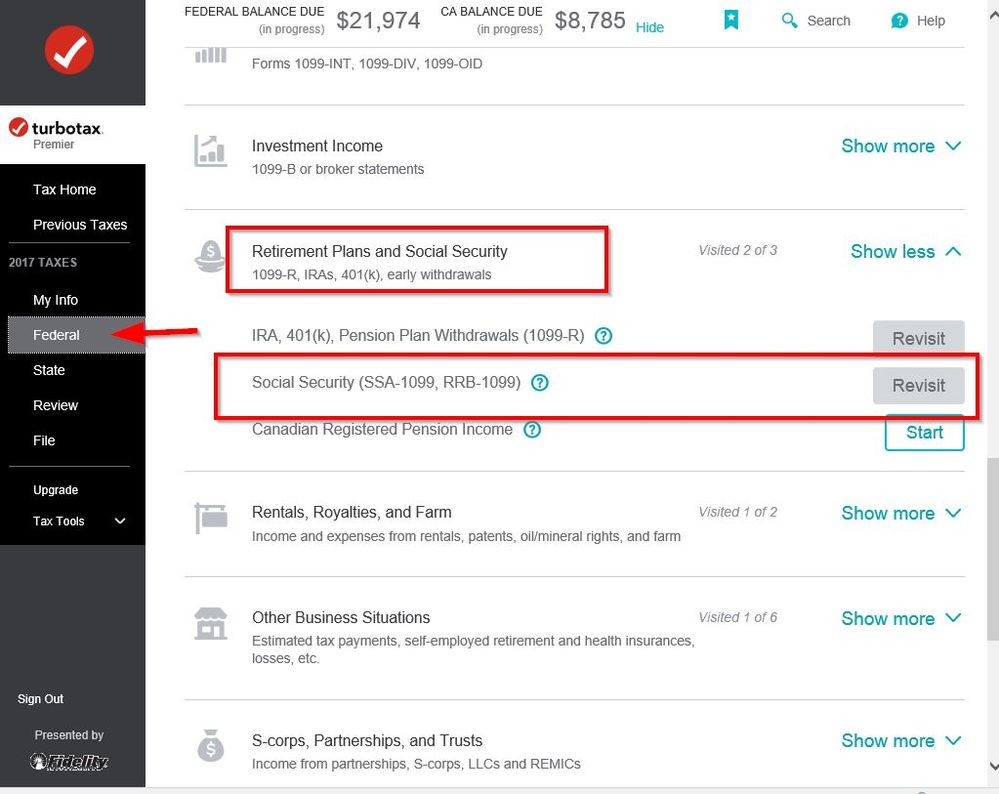This screenshot has height=794, width=999.
Task: Click the Investment Income chart icon
Action: (x=210, y=152)
